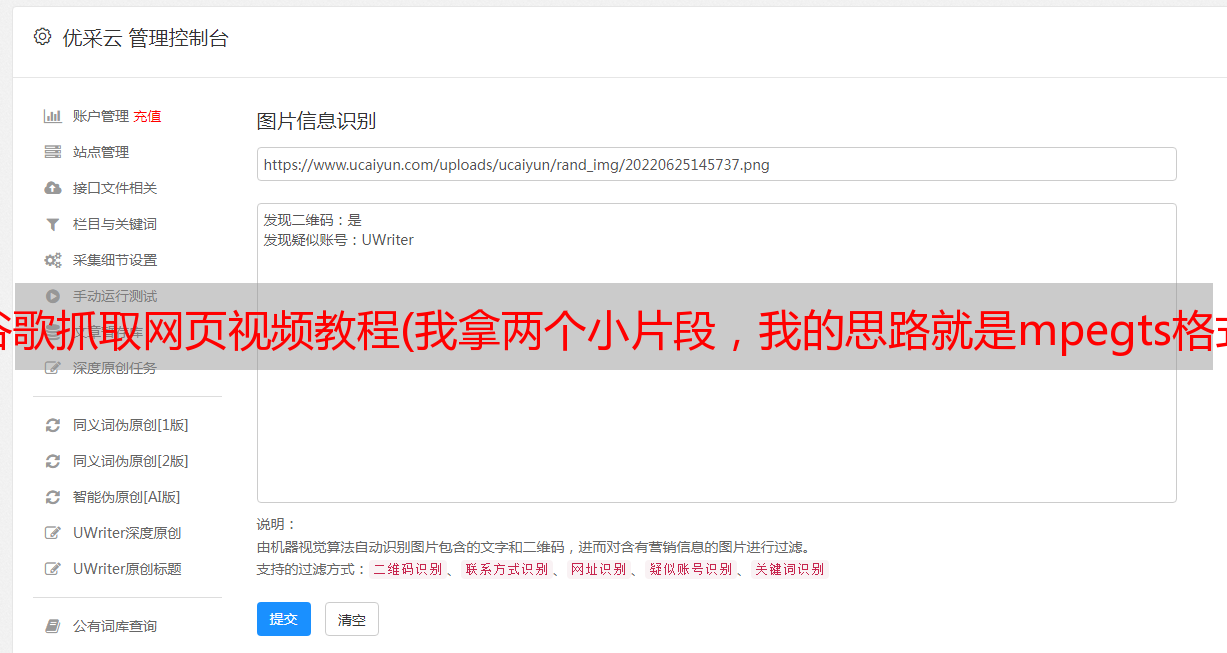Viewport: 1227px width, 653px height.
Task: Click the 网址识别 tag
Action: 598,569
